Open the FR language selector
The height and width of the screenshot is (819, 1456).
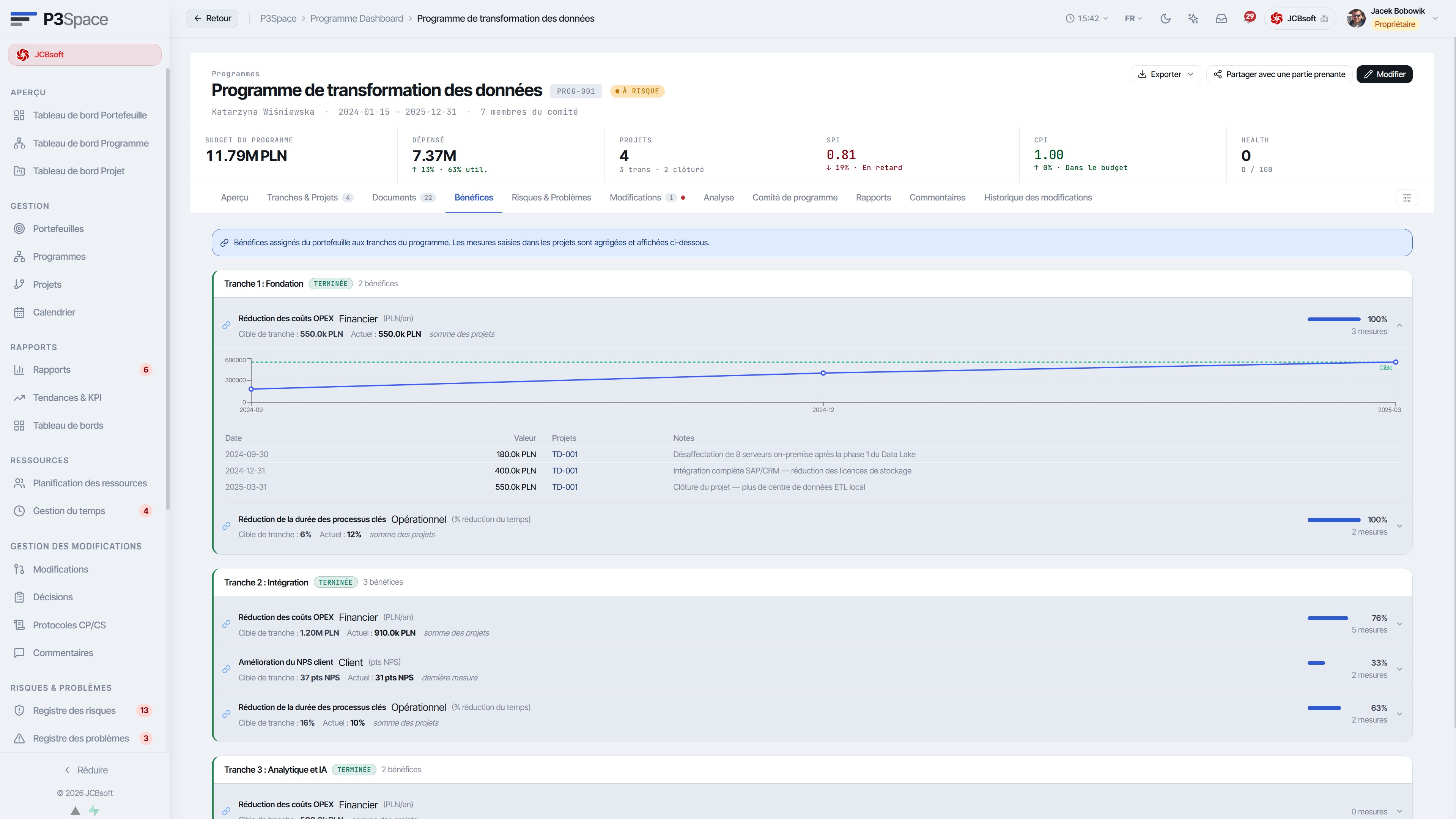[1133, 19]
